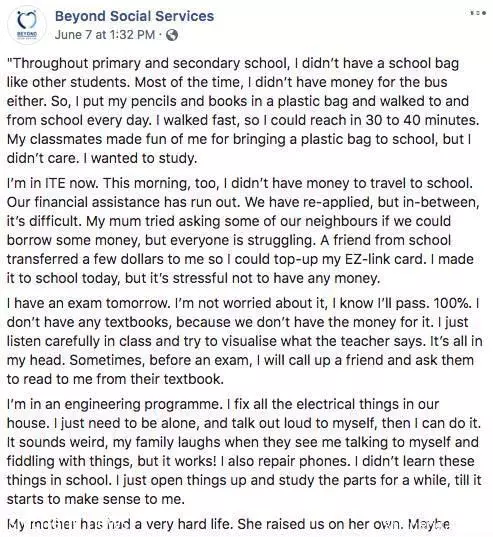The width and height of the screenshot is (493, 537).
Task: Open the three-dot post options menu
Action: tap(478, 13)
